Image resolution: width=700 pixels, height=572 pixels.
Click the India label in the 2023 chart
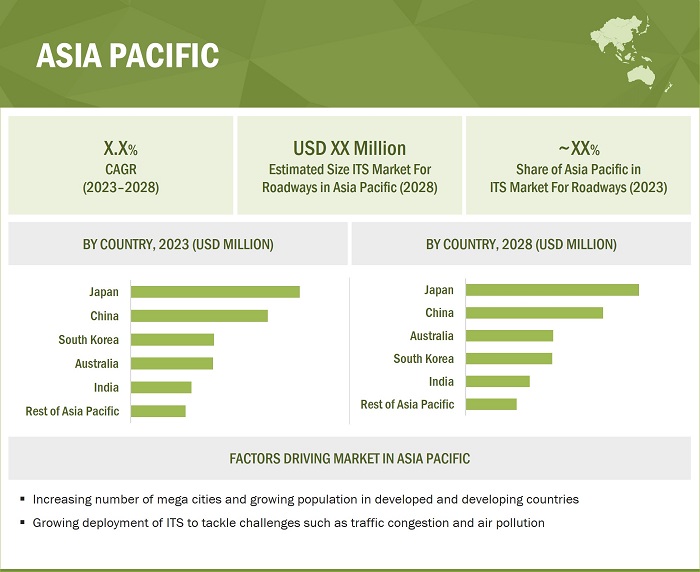coord(106,387)
